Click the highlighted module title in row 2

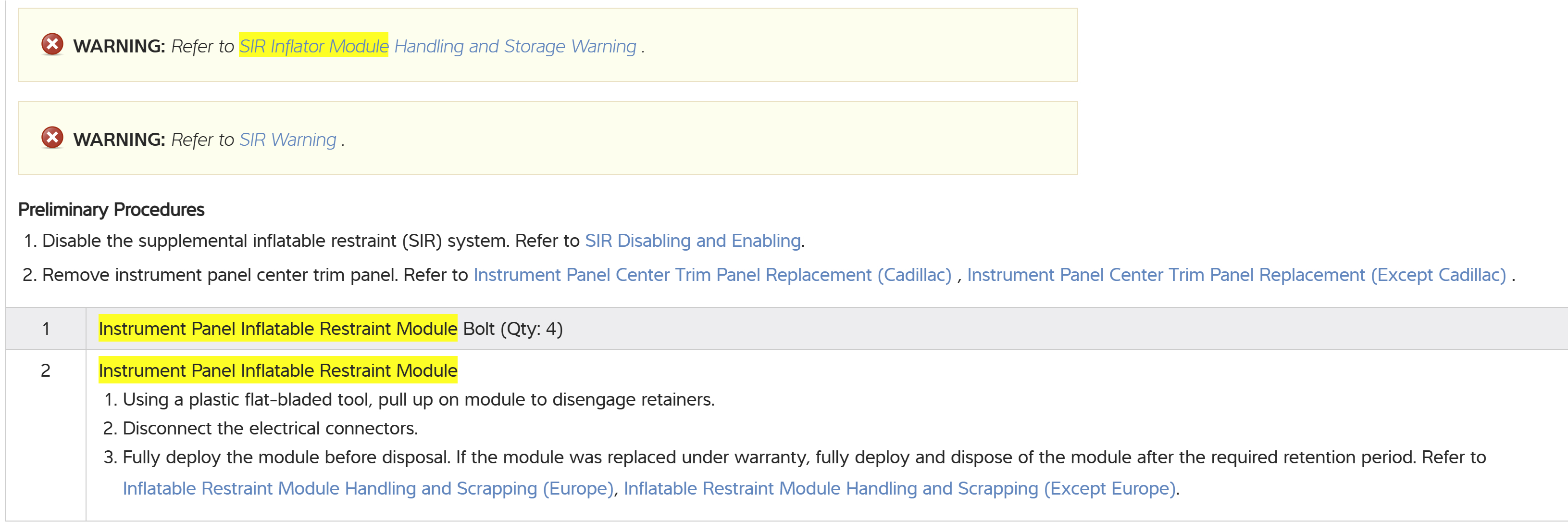(277, 370)
